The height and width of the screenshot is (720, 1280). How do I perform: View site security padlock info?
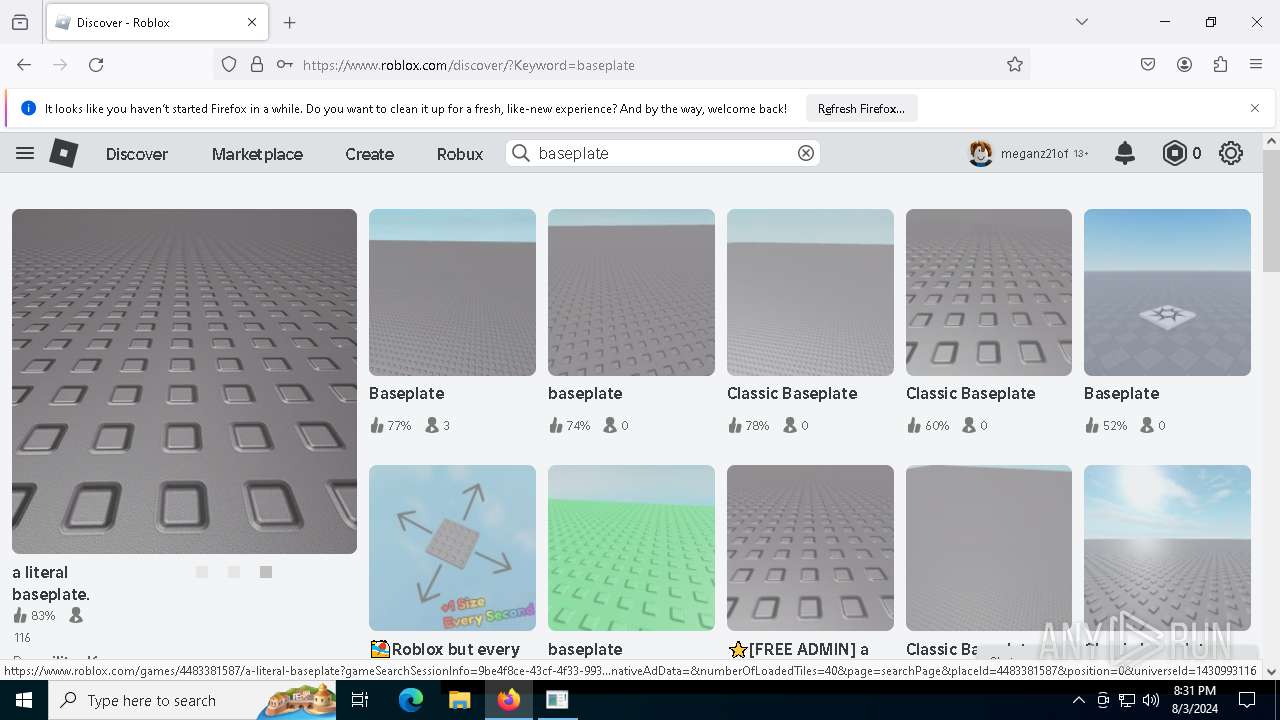point(257,65)
